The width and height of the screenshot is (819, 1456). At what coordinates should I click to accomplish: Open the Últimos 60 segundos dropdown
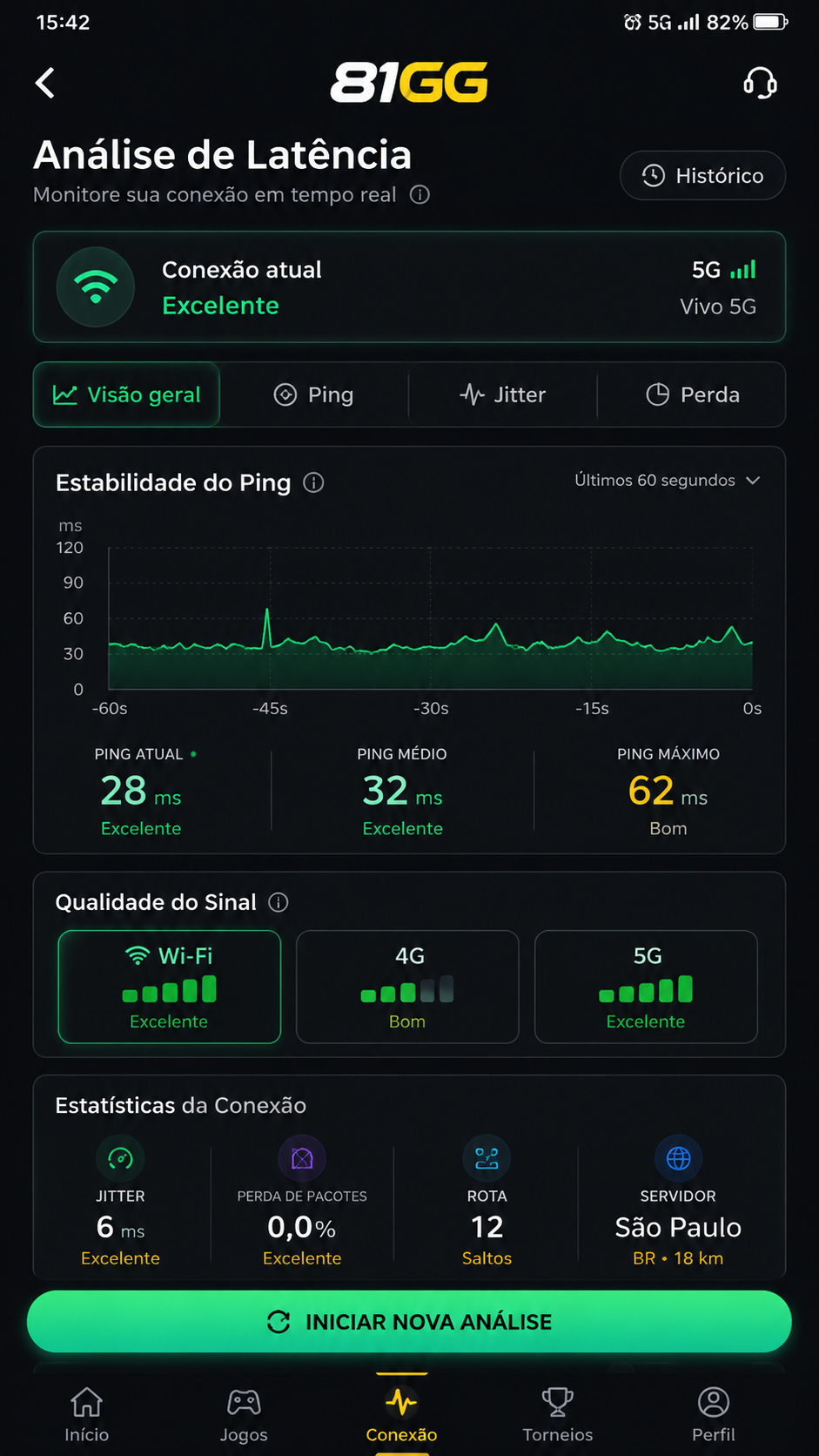click(x=668, y=481)
